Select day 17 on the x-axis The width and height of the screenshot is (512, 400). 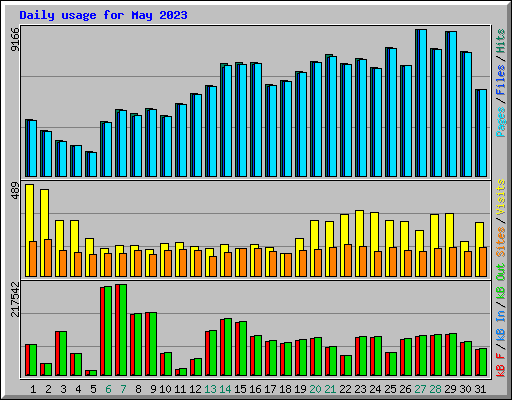click(x=270, y=389)
